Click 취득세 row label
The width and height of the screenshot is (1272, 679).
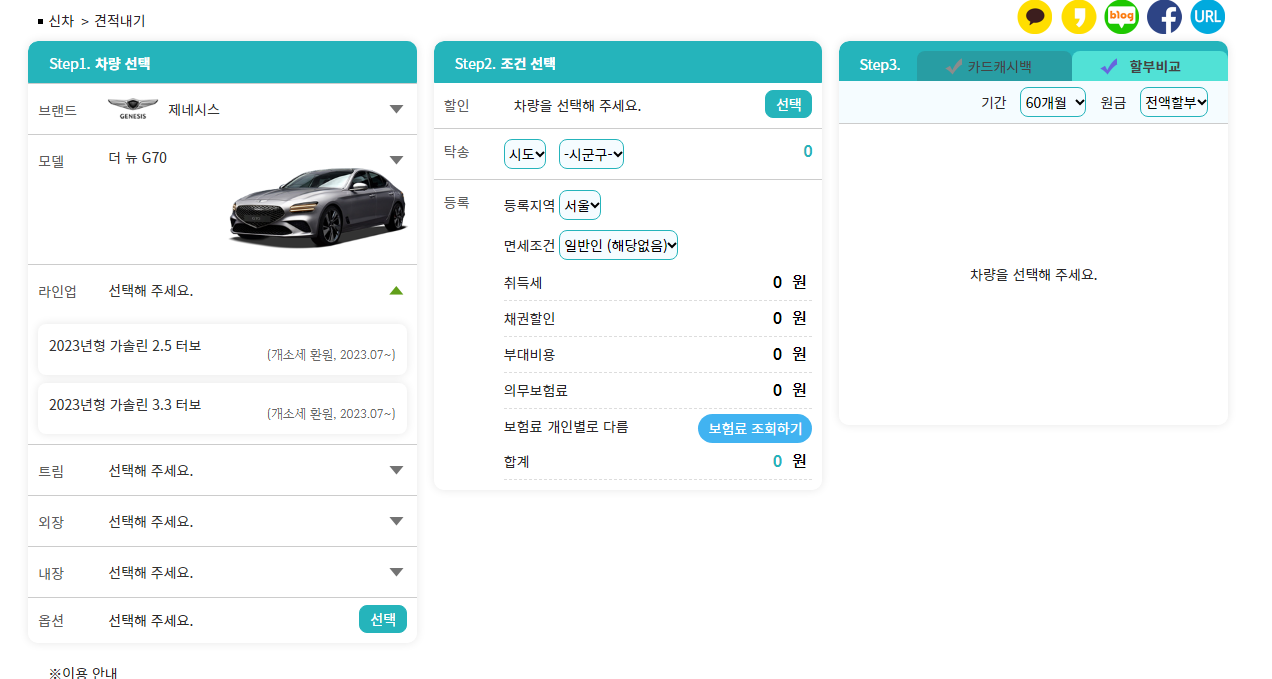(523, 283)
